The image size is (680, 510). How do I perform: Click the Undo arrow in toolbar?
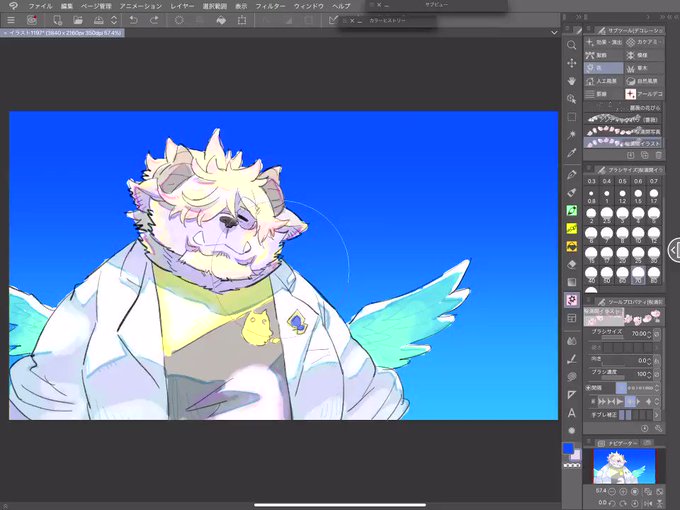click(x=134, y=20)
